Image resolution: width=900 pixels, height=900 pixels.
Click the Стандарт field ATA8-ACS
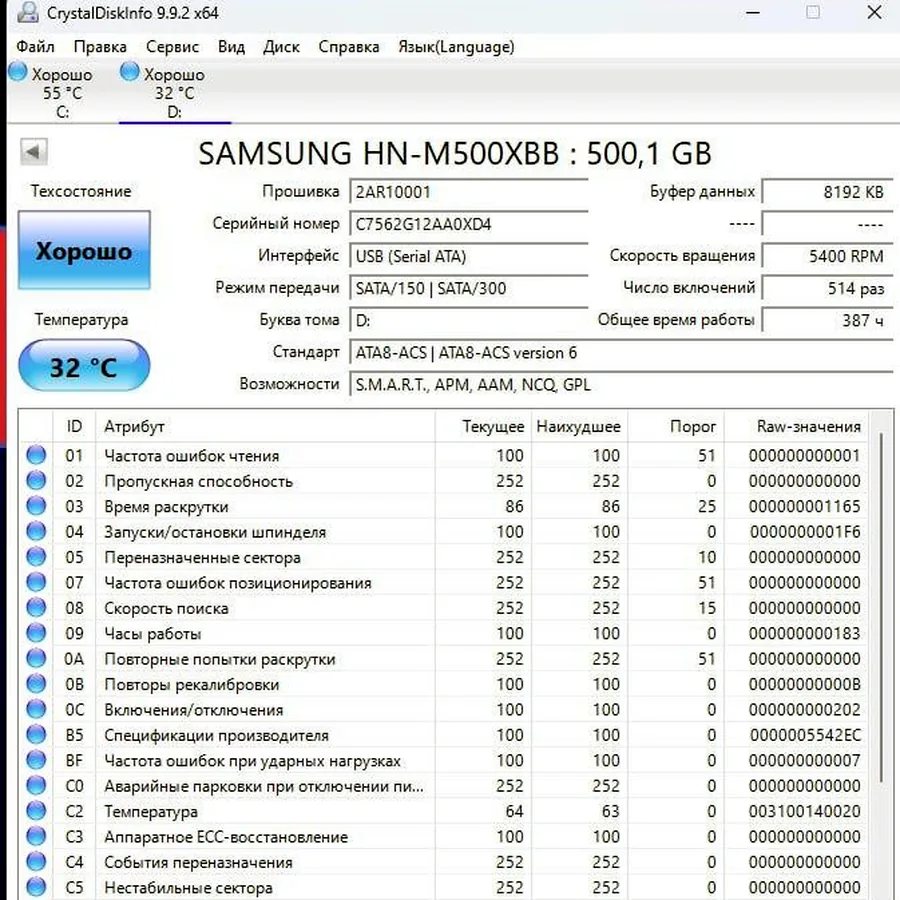[621, 352]
